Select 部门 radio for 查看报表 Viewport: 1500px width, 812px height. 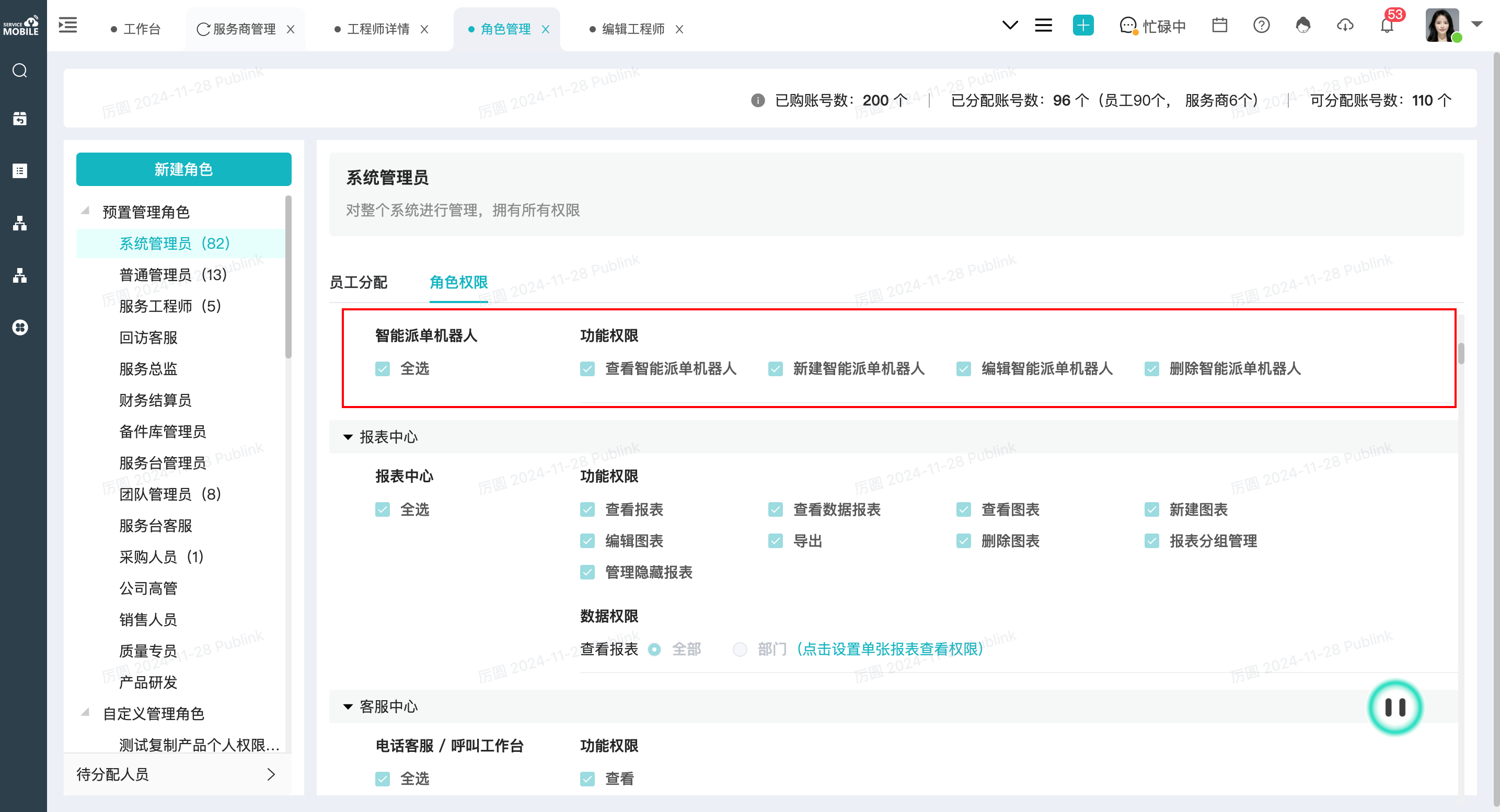(740, 649)
